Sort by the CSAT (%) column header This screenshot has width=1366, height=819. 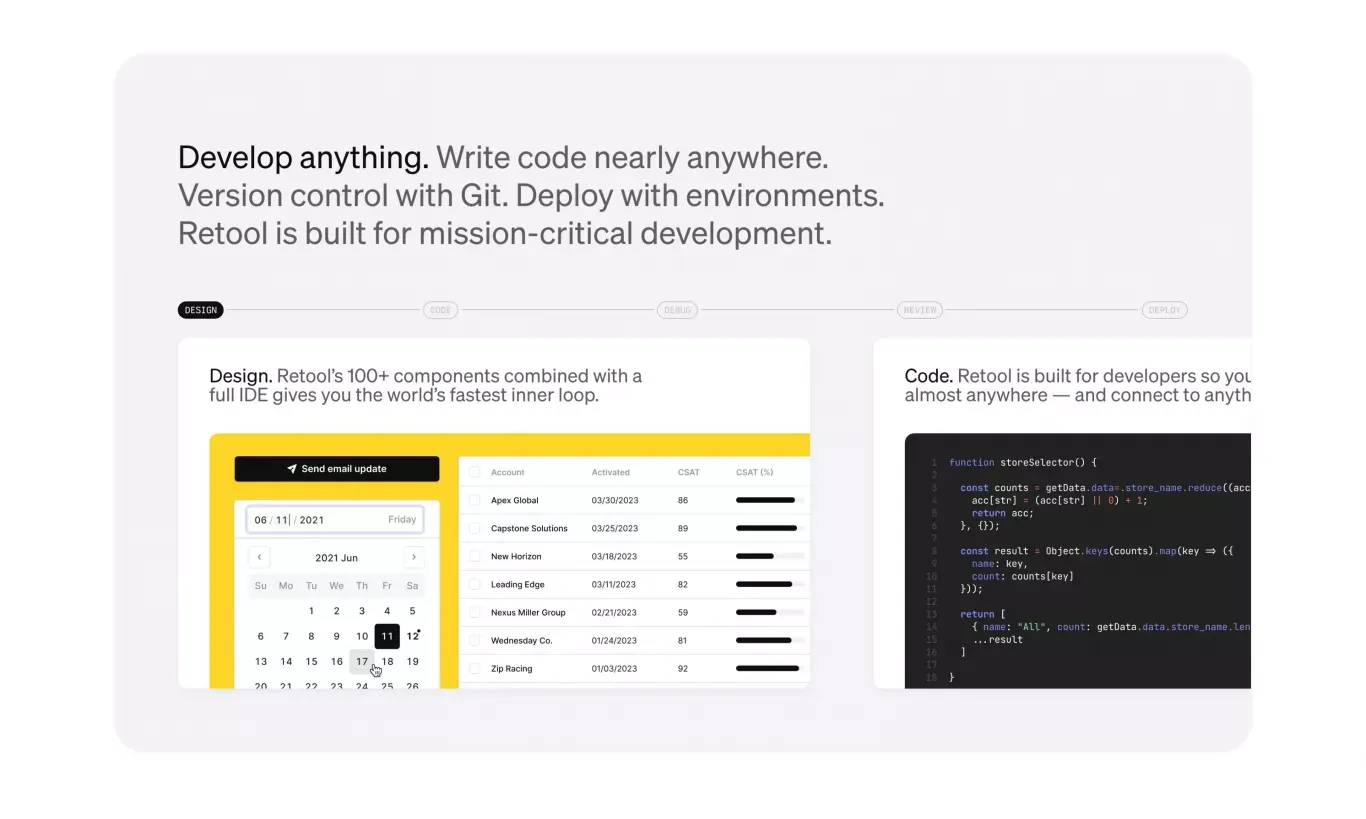pyautogui.click(x=755, y=472)
